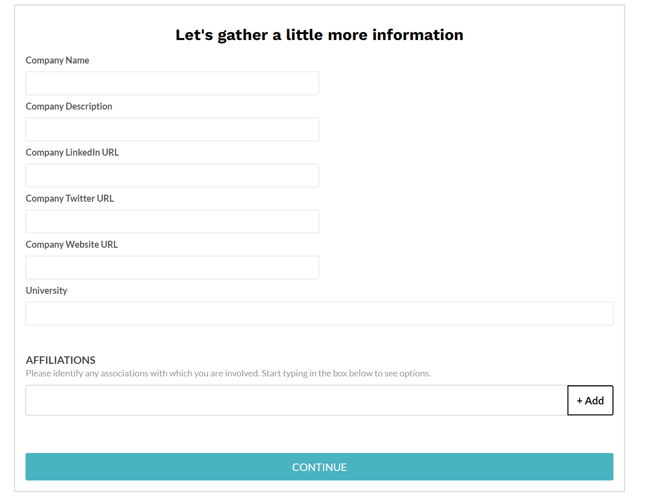Screen dimensions: 647x496
Task: Activate the Company Website URL input
Action: click(172, 267)
